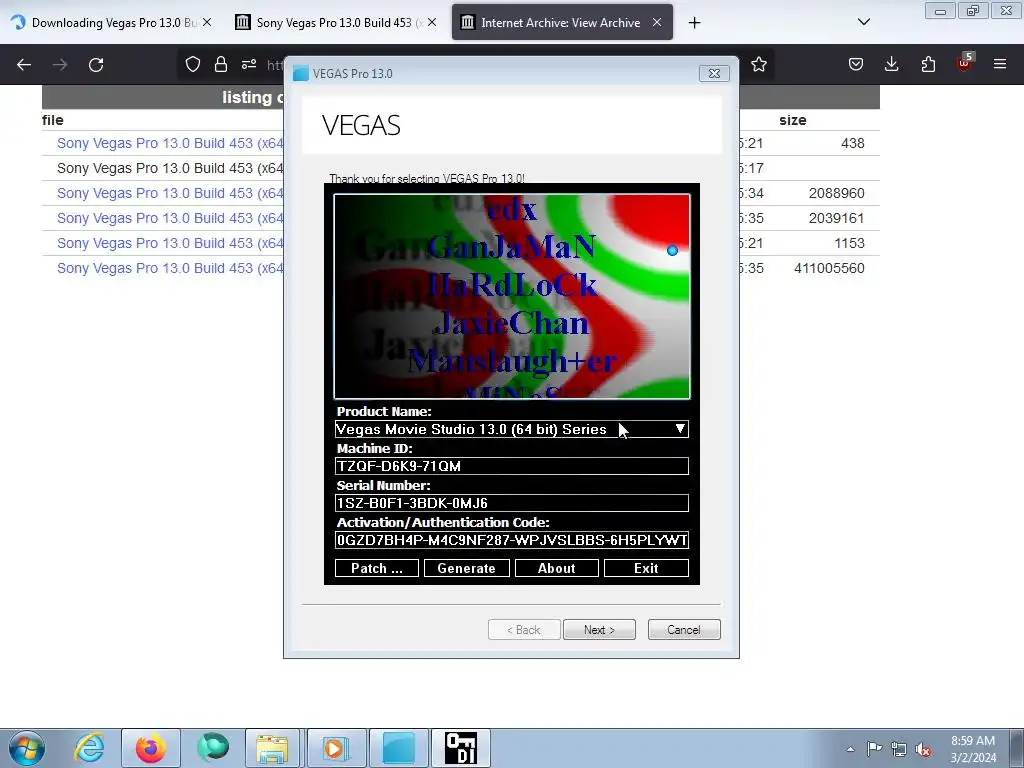Open the extensions puzzle icon
This screenshot has width=1024, height=768.
click(928, 64)
